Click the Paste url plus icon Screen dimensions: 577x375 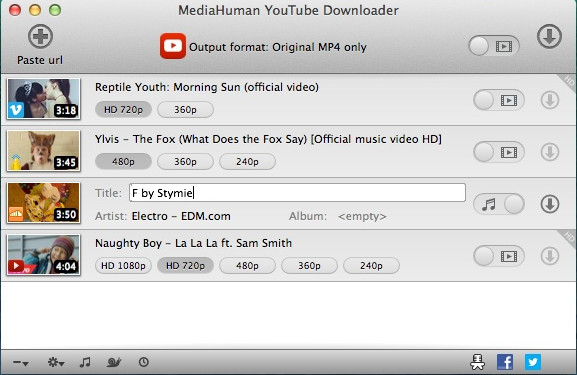pos(40,36)
